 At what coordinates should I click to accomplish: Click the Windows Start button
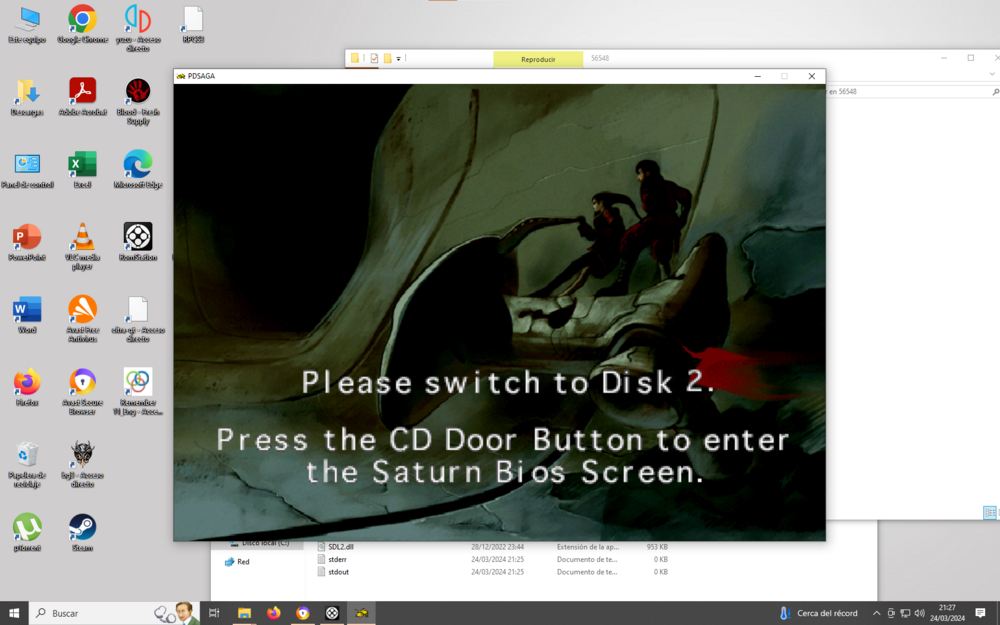pyautogui.click(x=14, y=613)
